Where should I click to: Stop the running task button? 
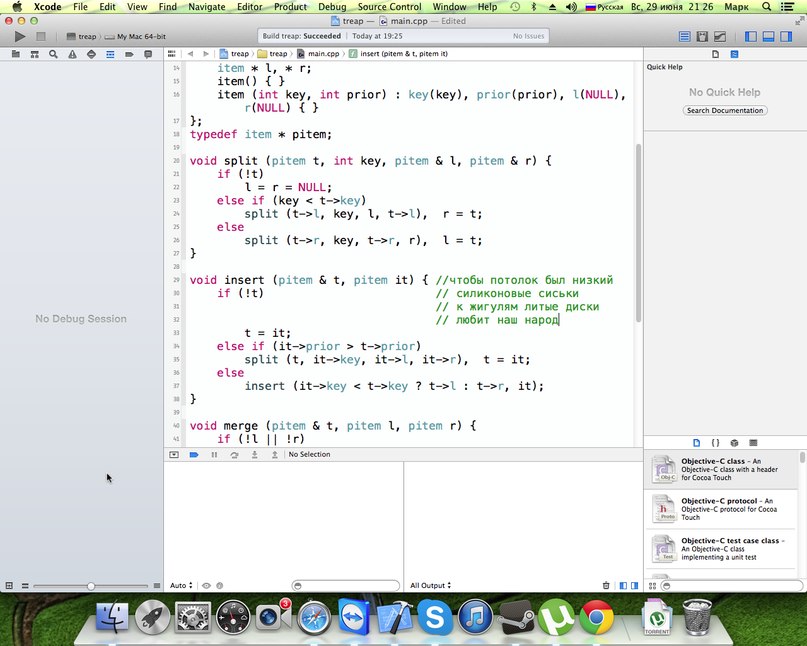click(x=41, y=37)
